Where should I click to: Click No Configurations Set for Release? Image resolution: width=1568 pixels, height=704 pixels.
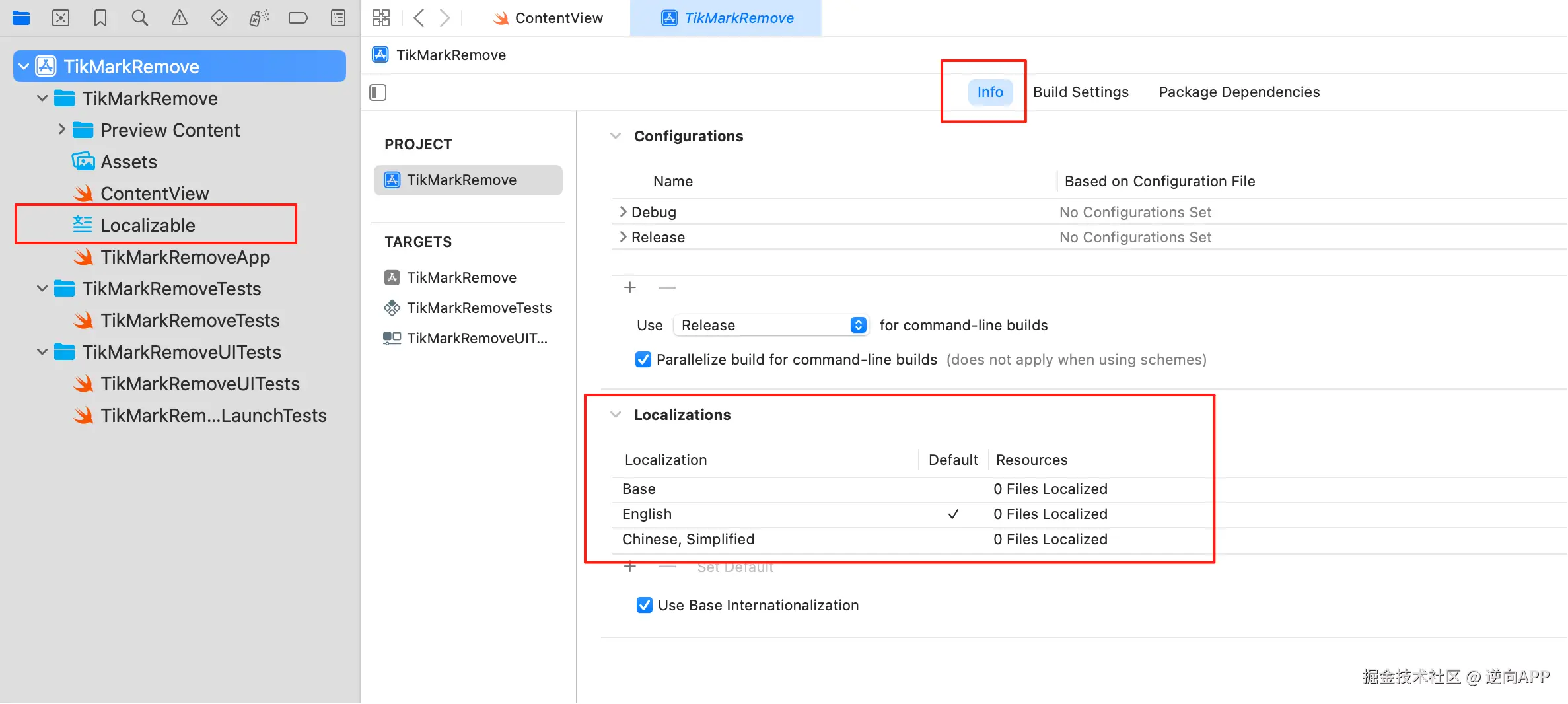[x=1135, y=237]
